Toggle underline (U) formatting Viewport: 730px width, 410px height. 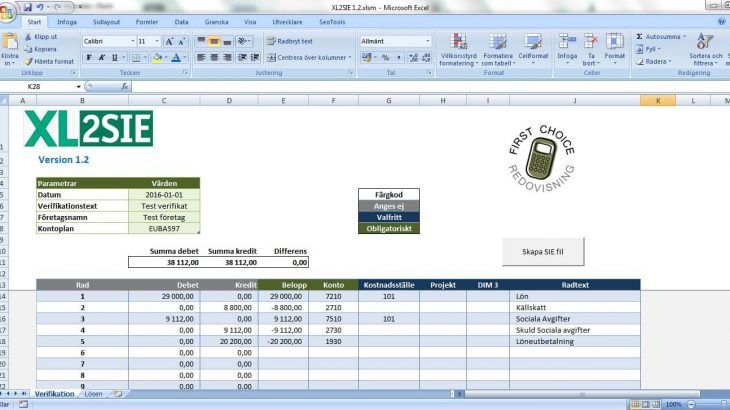click(x=115, y=58)
